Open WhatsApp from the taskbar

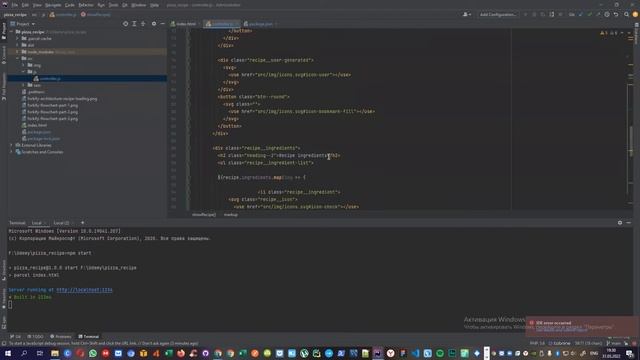pyautogui.click(x=93, y=353)
